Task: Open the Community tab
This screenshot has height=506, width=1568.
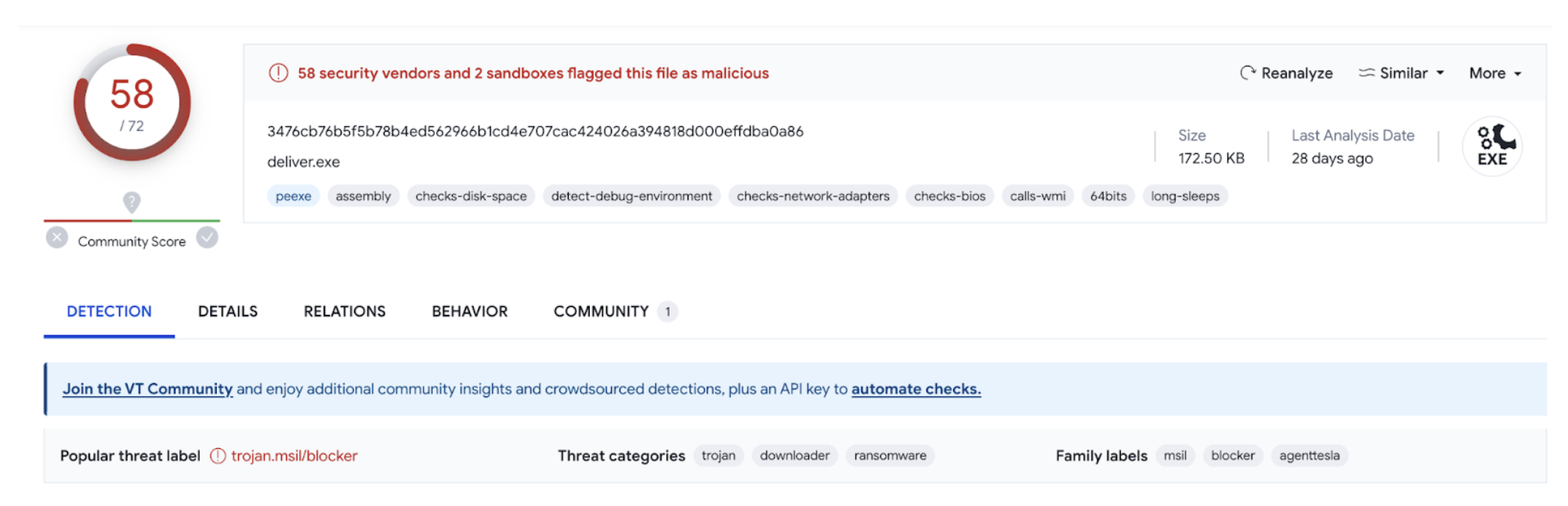Action: [x=601, y=312]
